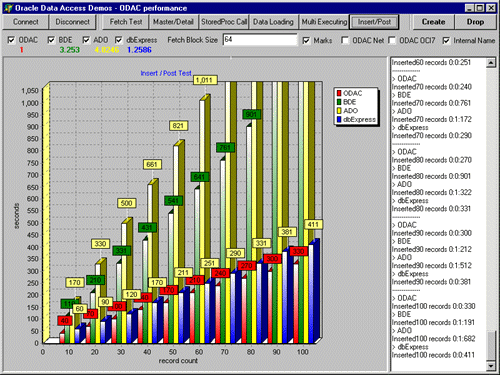Viewport: 500px width, 375px height.
Task: Click the Connect button
Action: 26,22
